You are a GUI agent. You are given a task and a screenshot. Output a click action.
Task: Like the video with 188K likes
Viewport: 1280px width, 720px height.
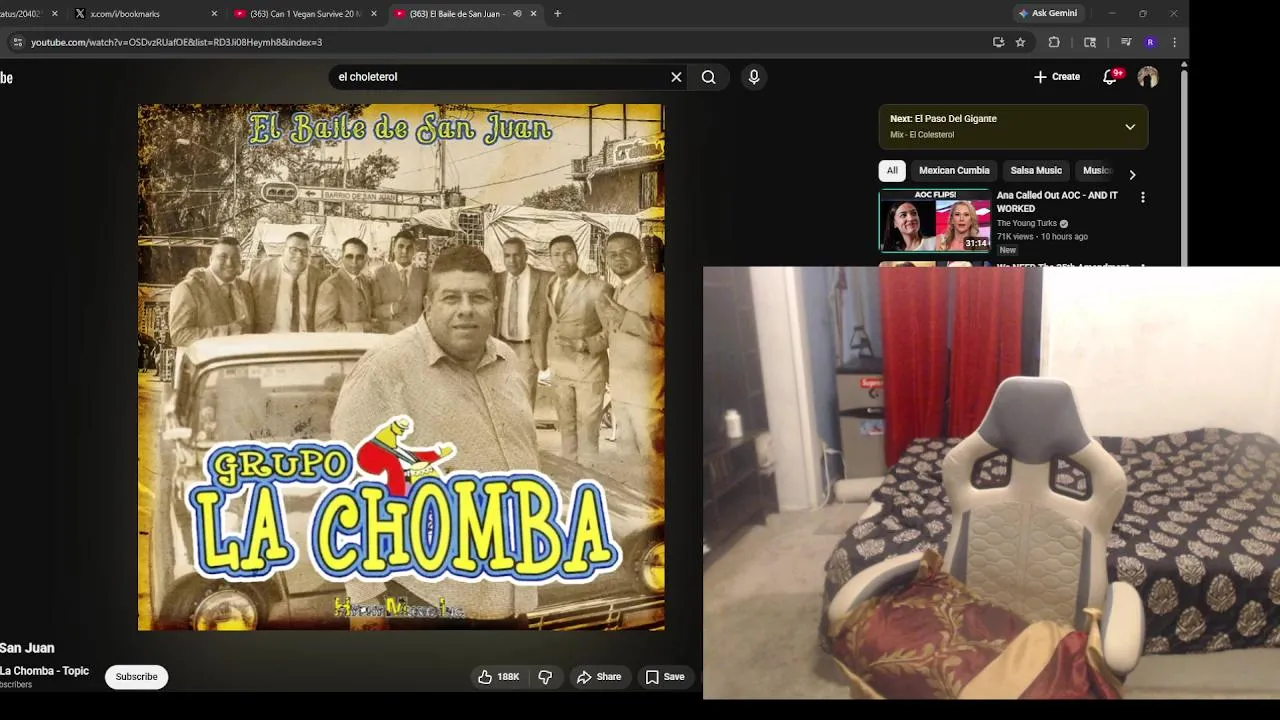click(498, 677)
